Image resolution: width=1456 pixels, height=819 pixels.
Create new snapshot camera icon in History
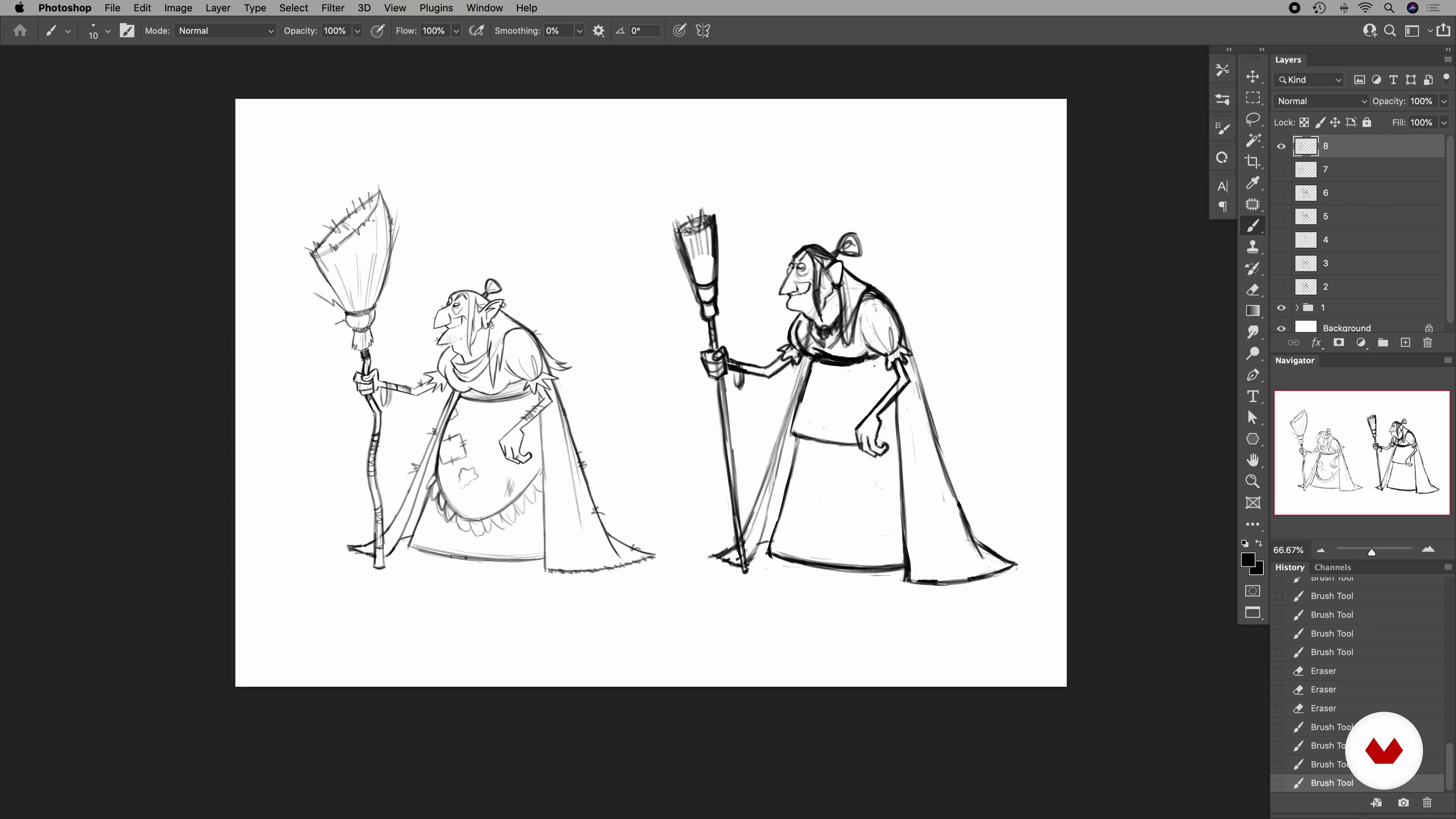pos(1403,803)
